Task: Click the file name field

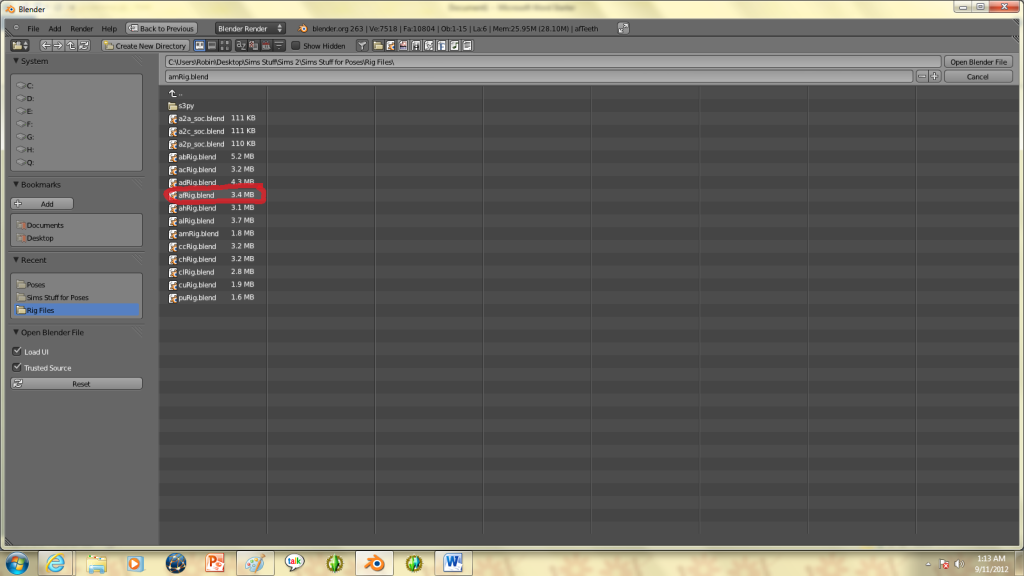Action: (x=539, y=76)
